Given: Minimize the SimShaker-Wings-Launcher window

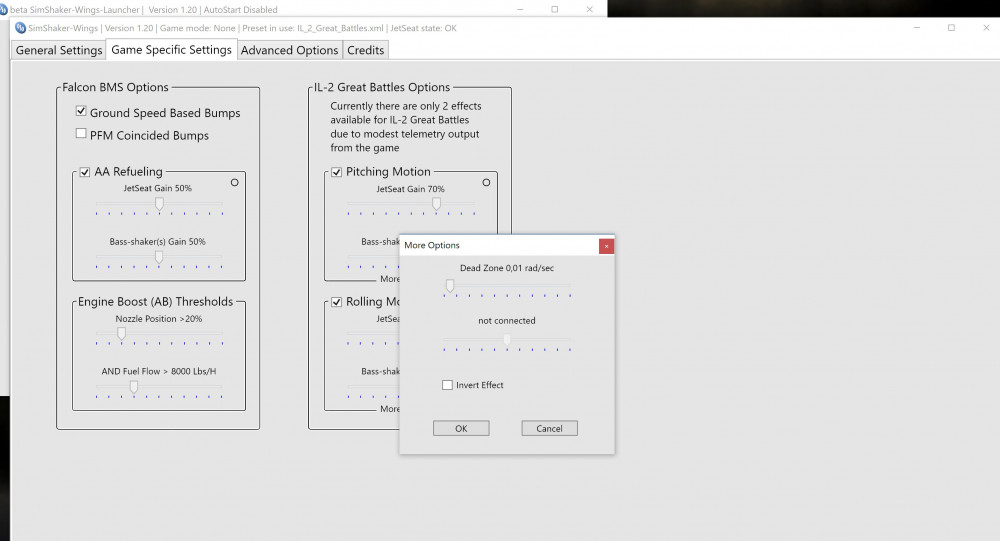Looking at the screenshot, I should coord(520,10).
